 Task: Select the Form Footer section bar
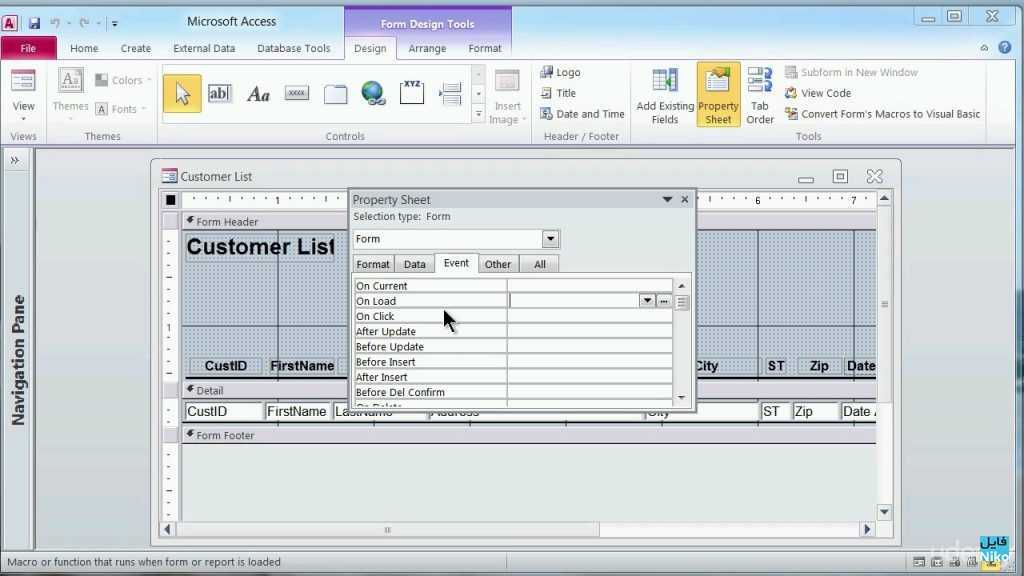[x=529, y=436]
